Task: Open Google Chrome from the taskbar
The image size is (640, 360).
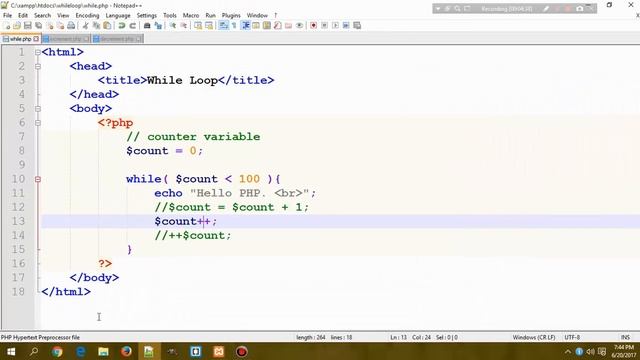Action: click(x=57, y=351)
